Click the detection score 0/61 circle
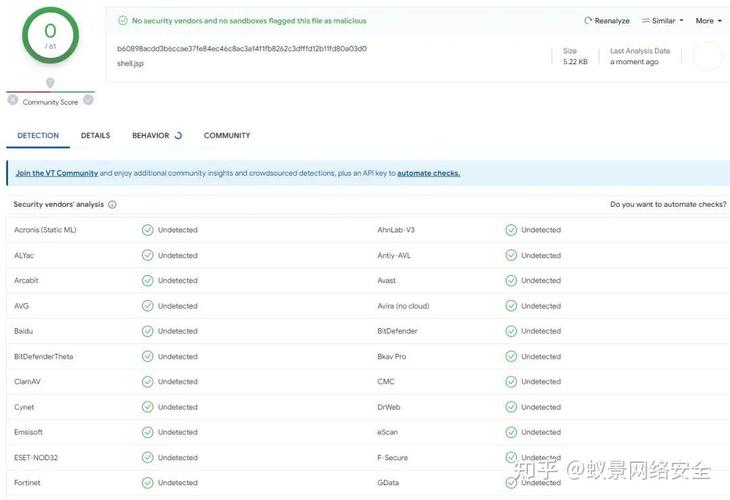The image size is (730, 500). [x=50, y=35]
